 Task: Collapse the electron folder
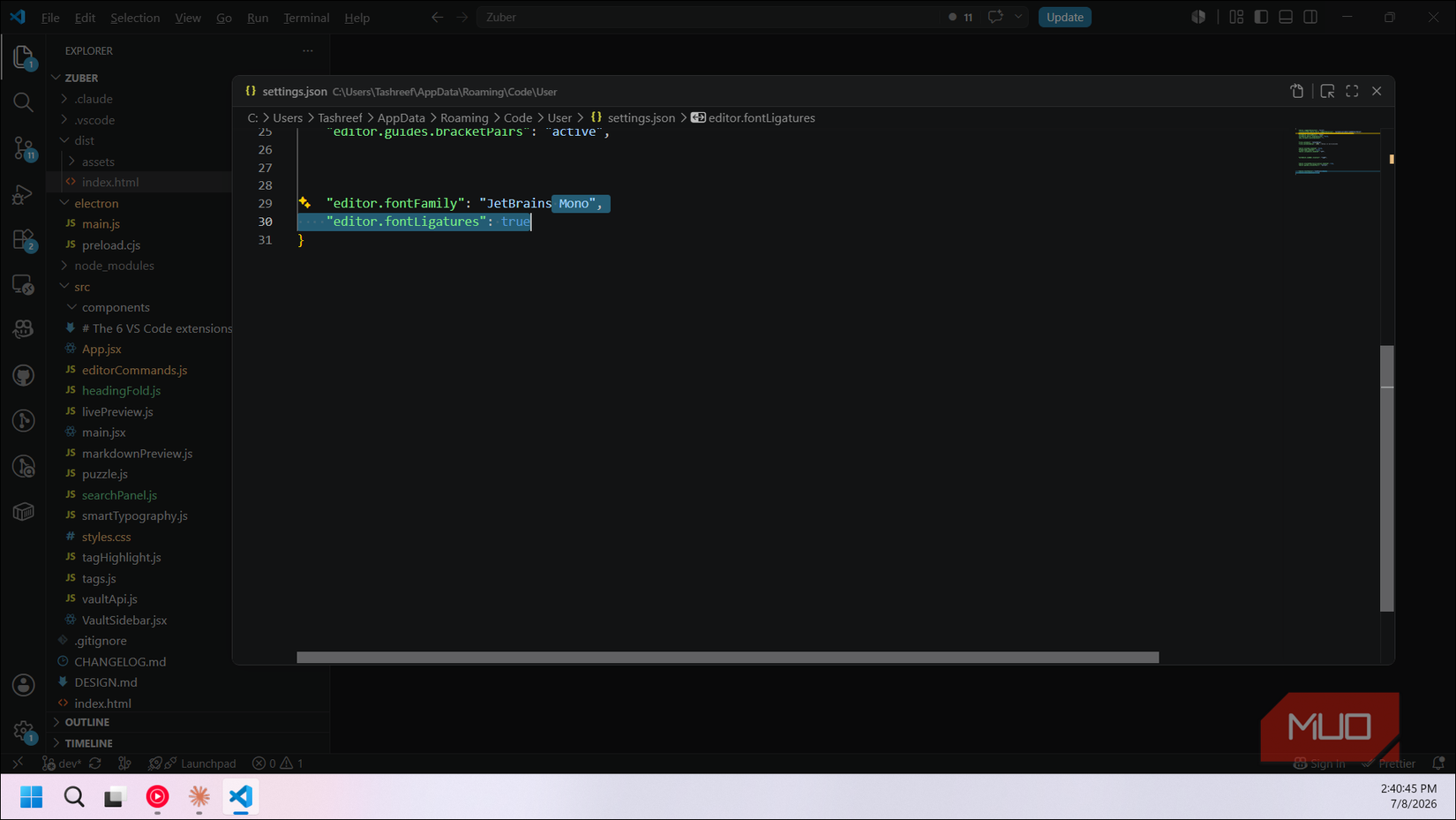(64, 203)
